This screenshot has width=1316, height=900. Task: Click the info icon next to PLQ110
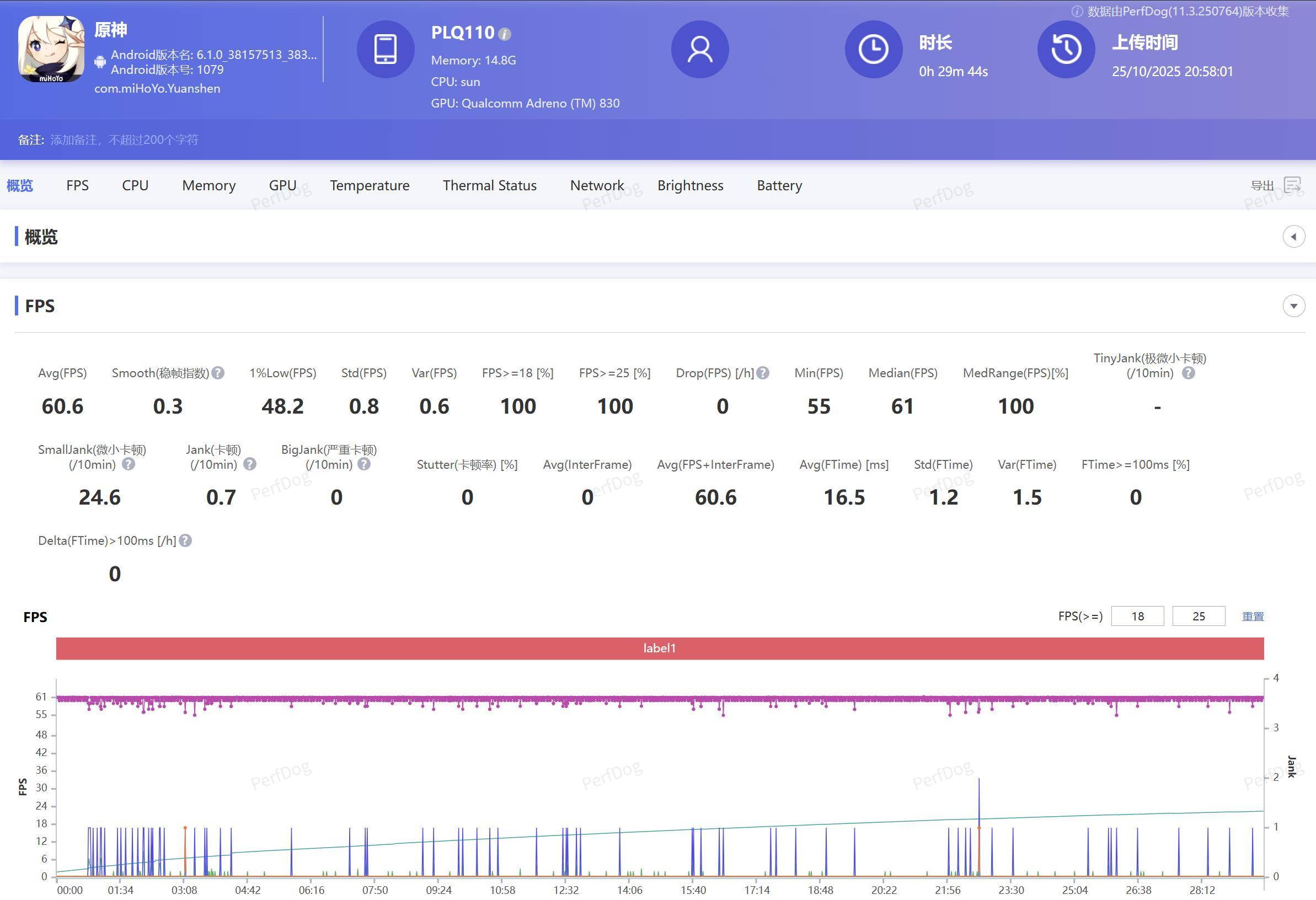pyautogui.click(x=504, y=34)
